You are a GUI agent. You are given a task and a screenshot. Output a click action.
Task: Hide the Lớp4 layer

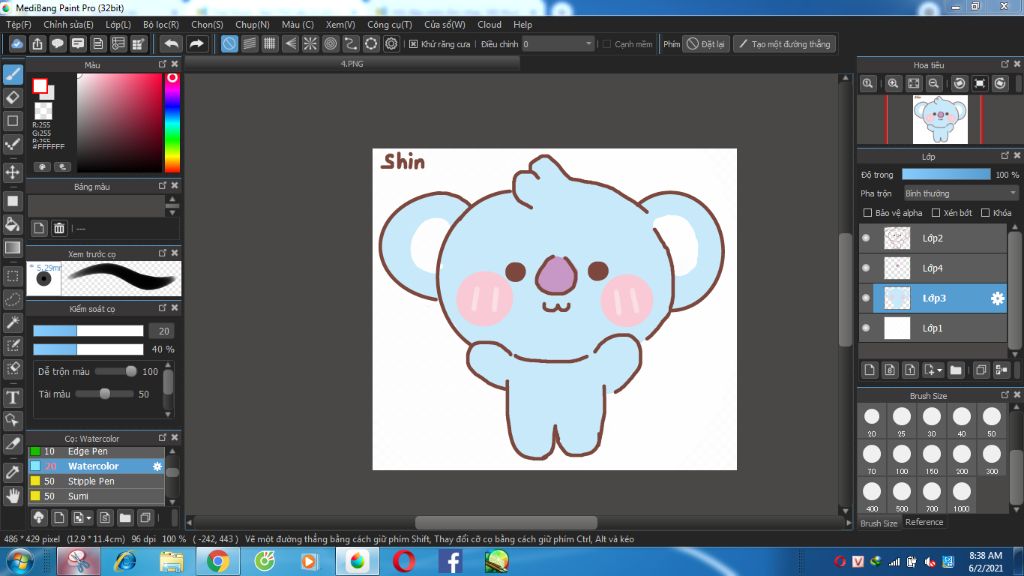click(866, 268)
